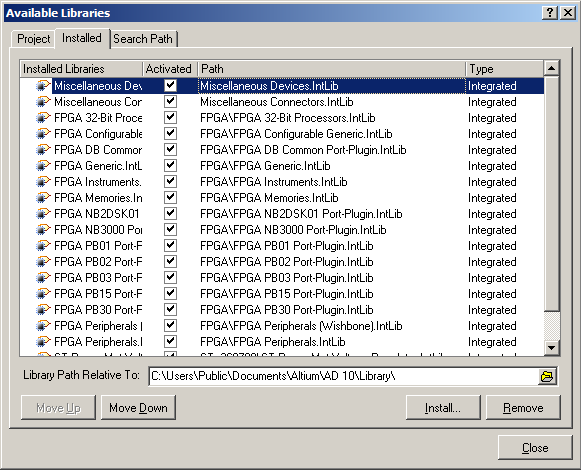
Task: Uncheck FPGA Memories activated box
Action: click(170, 198)
